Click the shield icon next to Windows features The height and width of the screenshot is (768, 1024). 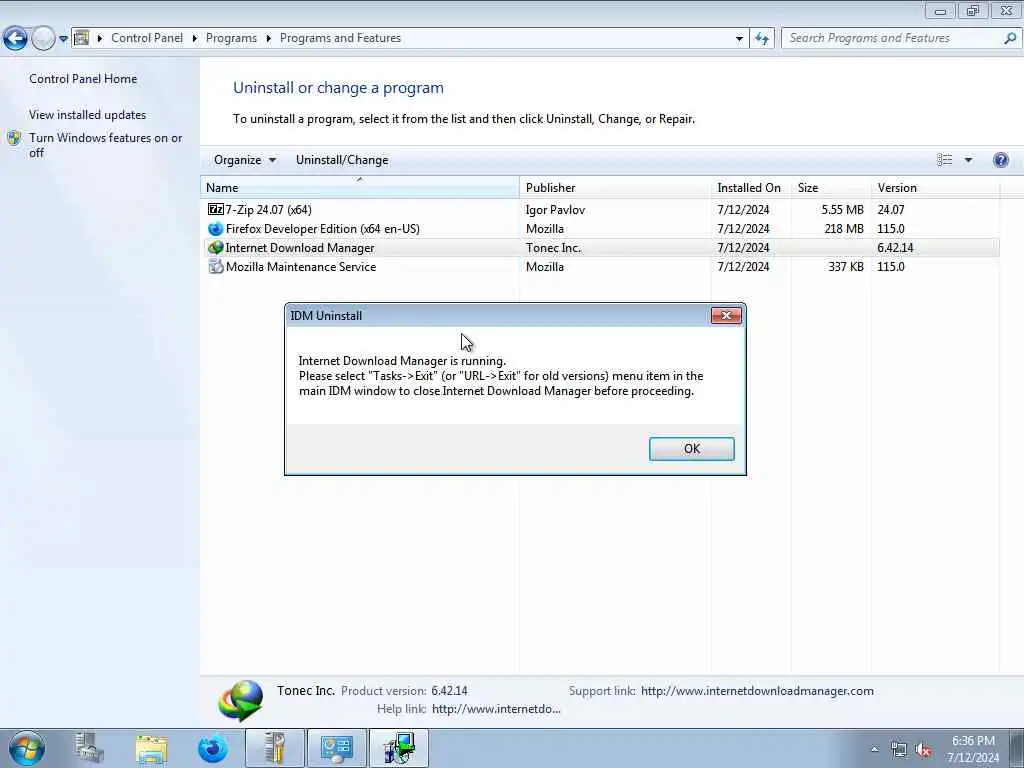14,138
